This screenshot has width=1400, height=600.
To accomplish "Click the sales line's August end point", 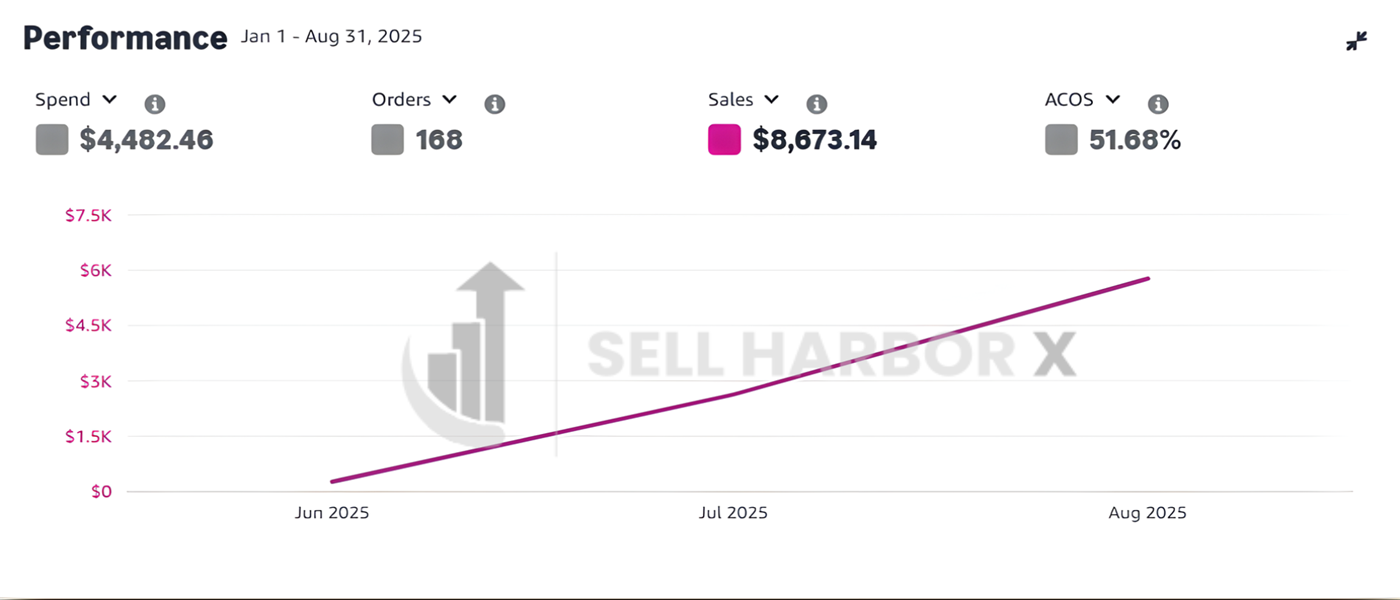I will tap(1148, 278).
